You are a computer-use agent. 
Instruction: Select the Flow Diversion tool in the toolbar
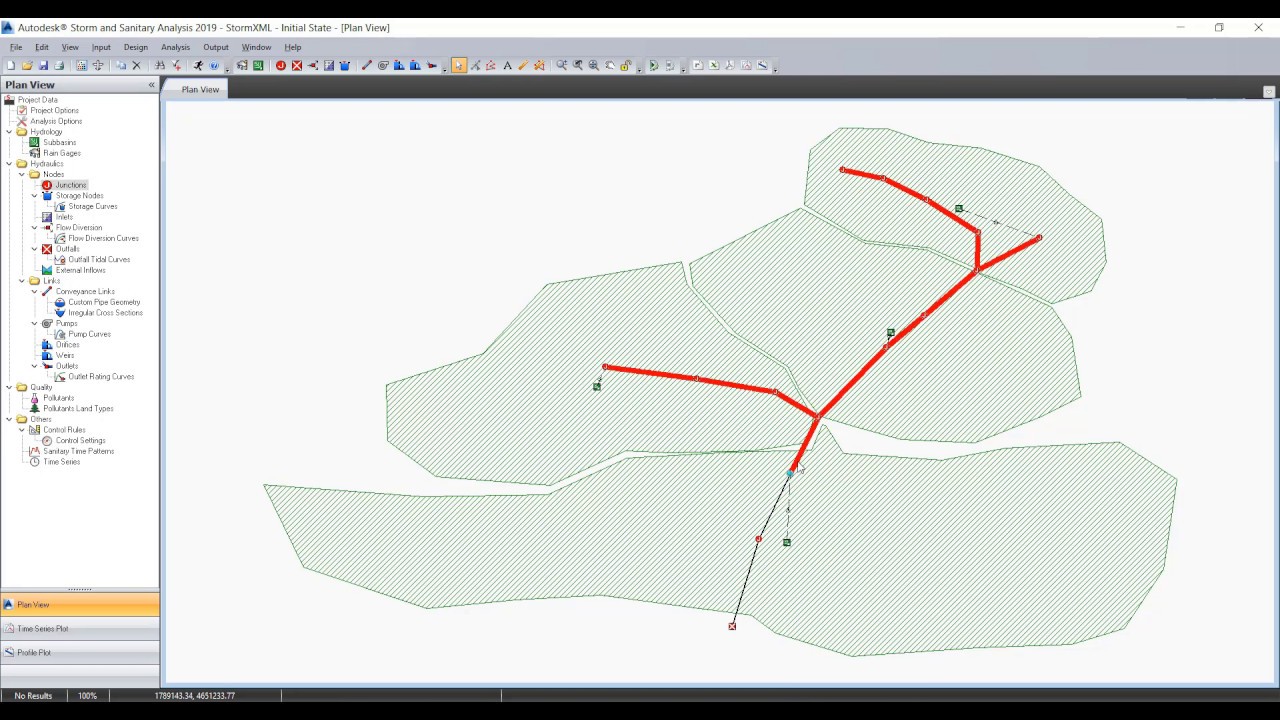click(x=313, y=66)
